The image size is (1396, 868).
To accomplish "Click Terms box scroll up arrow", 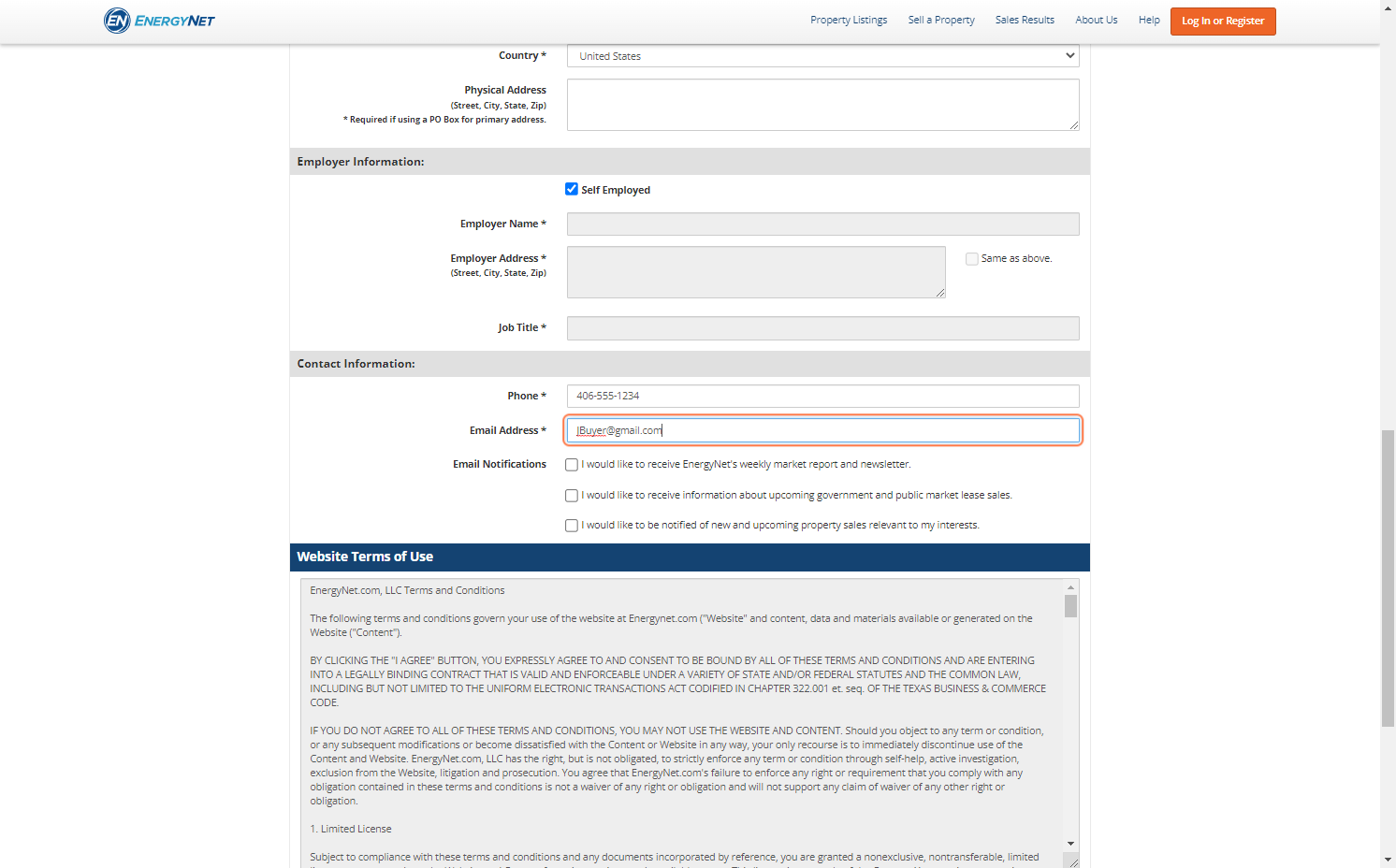I will coord(1070,587).
